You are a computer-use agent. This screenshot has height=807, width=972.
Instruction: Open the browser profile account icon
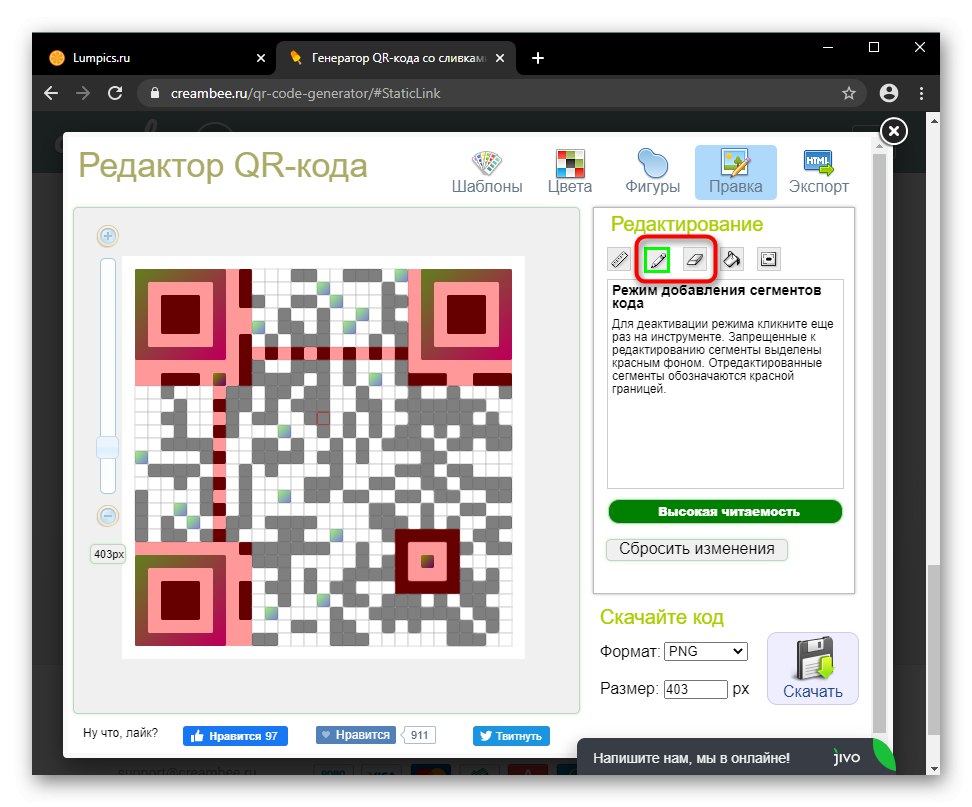pos(889,94)
